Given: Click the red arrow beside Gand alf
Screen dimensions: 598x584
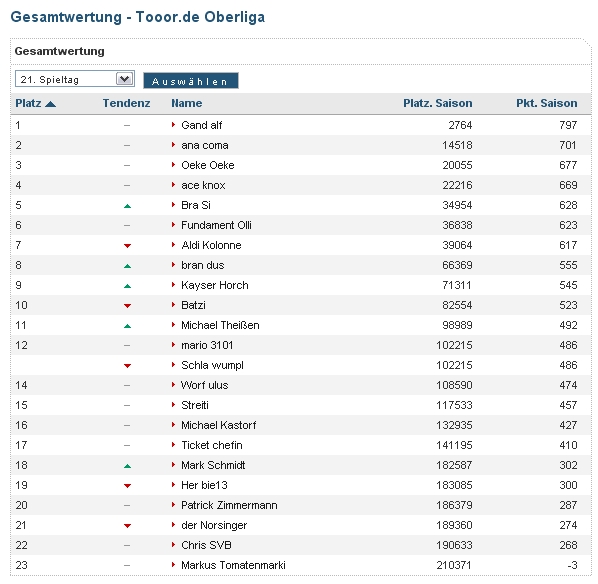Looking at the screenshot, I should pos(173,125).
